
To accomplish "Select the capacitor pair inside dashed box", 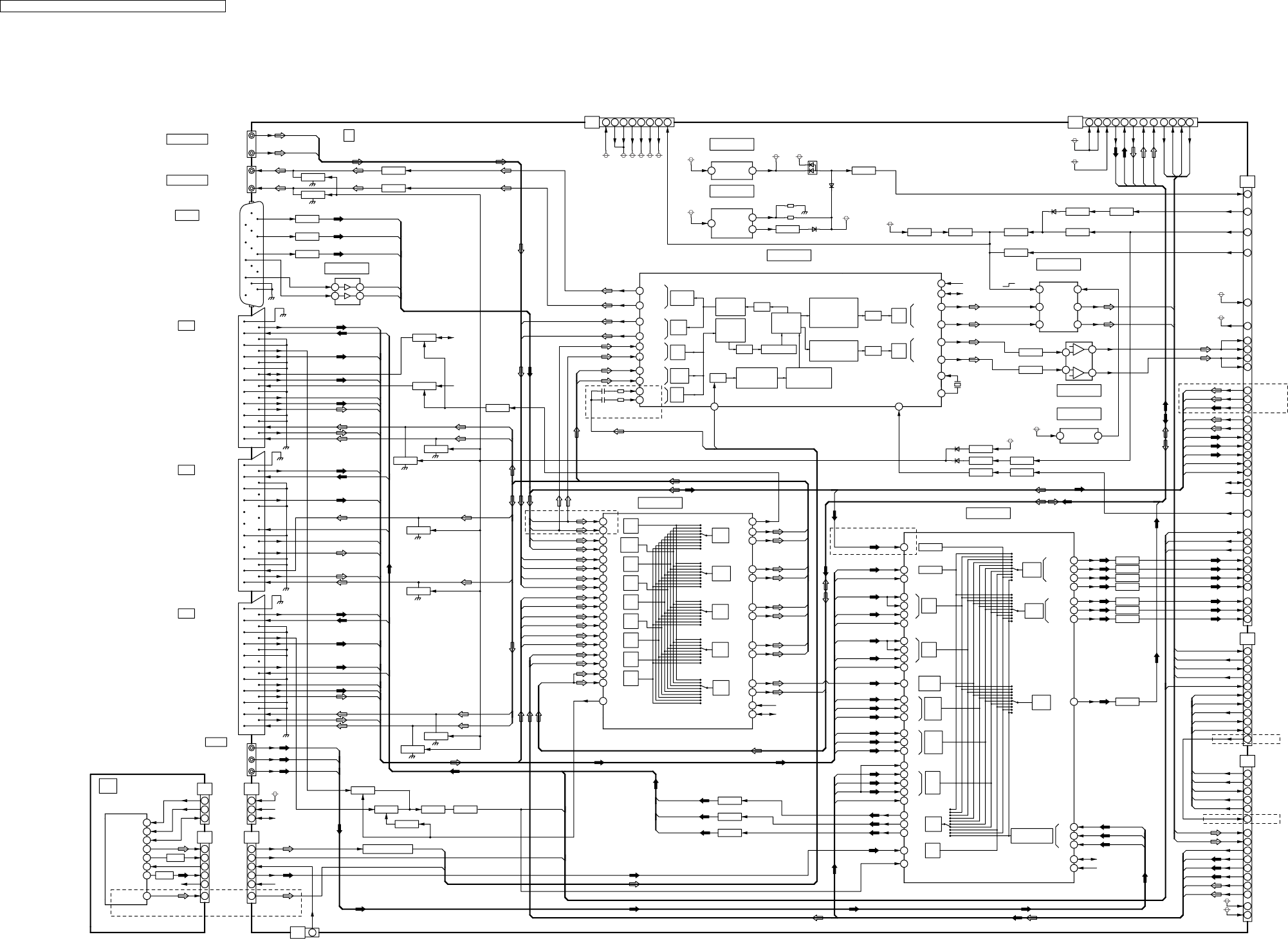I will [603, 396].
